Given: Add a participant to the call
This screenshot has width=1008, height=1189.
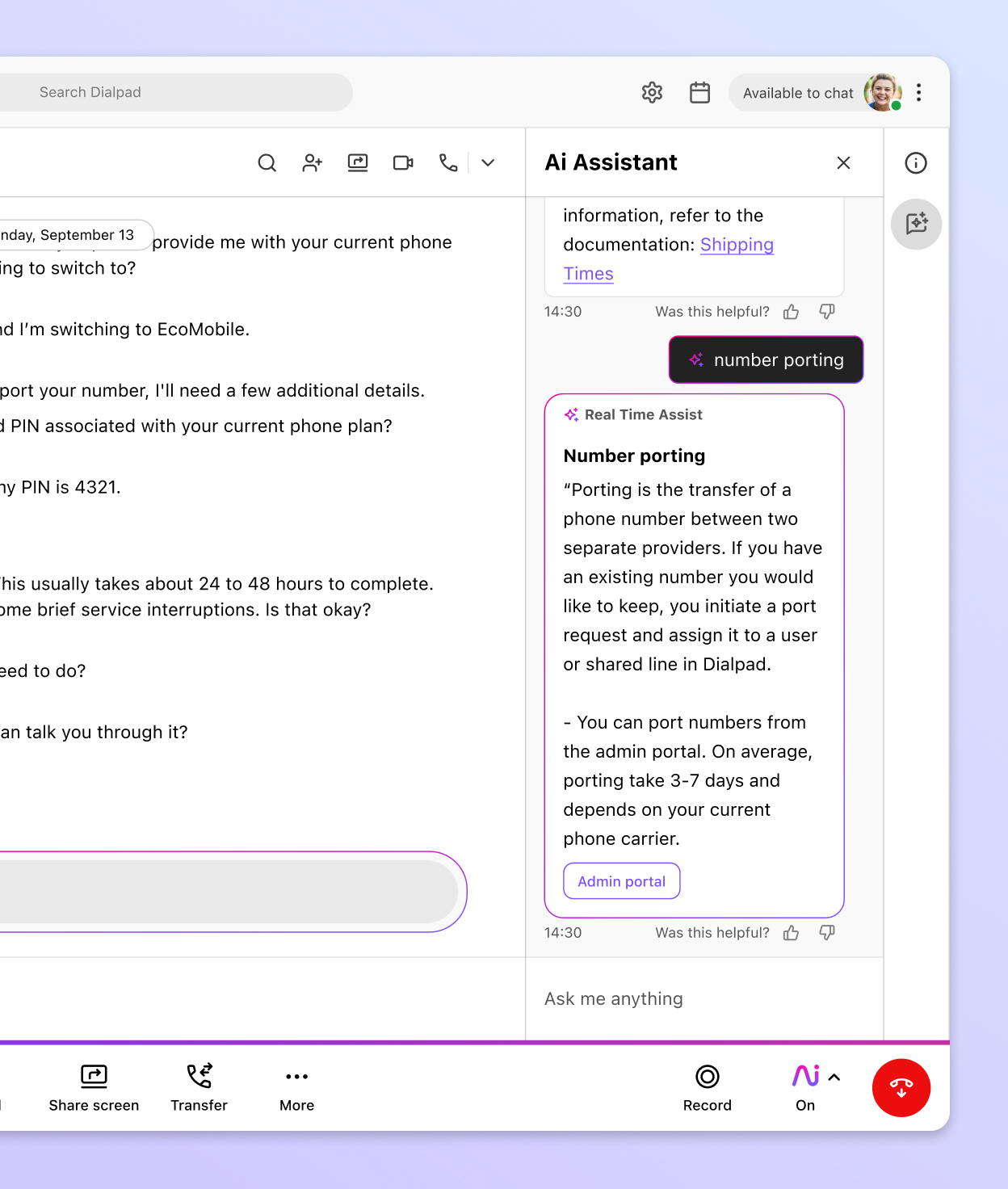Looking at the screenshot, I should click(312, 162).
